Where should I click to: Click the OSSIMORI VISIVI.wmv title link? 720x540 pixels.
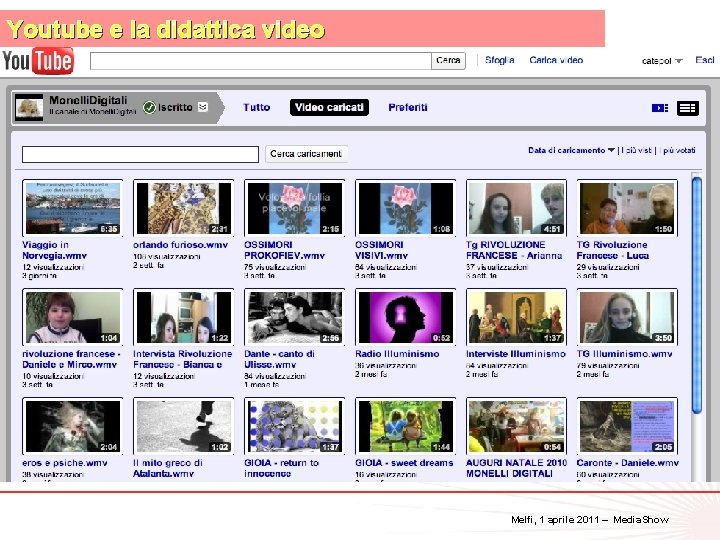click(x=381, y=250)
